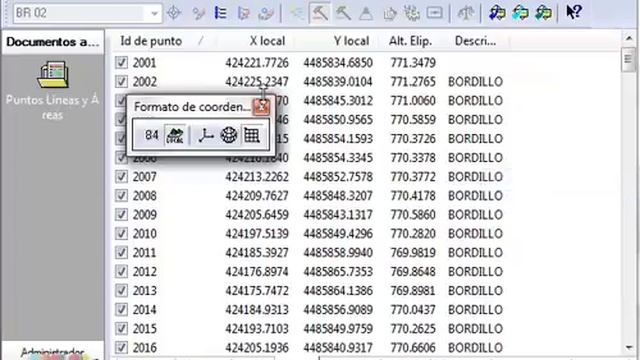Switch to WGS 84 coordinate format
The image size is (640, 360).
151,135
